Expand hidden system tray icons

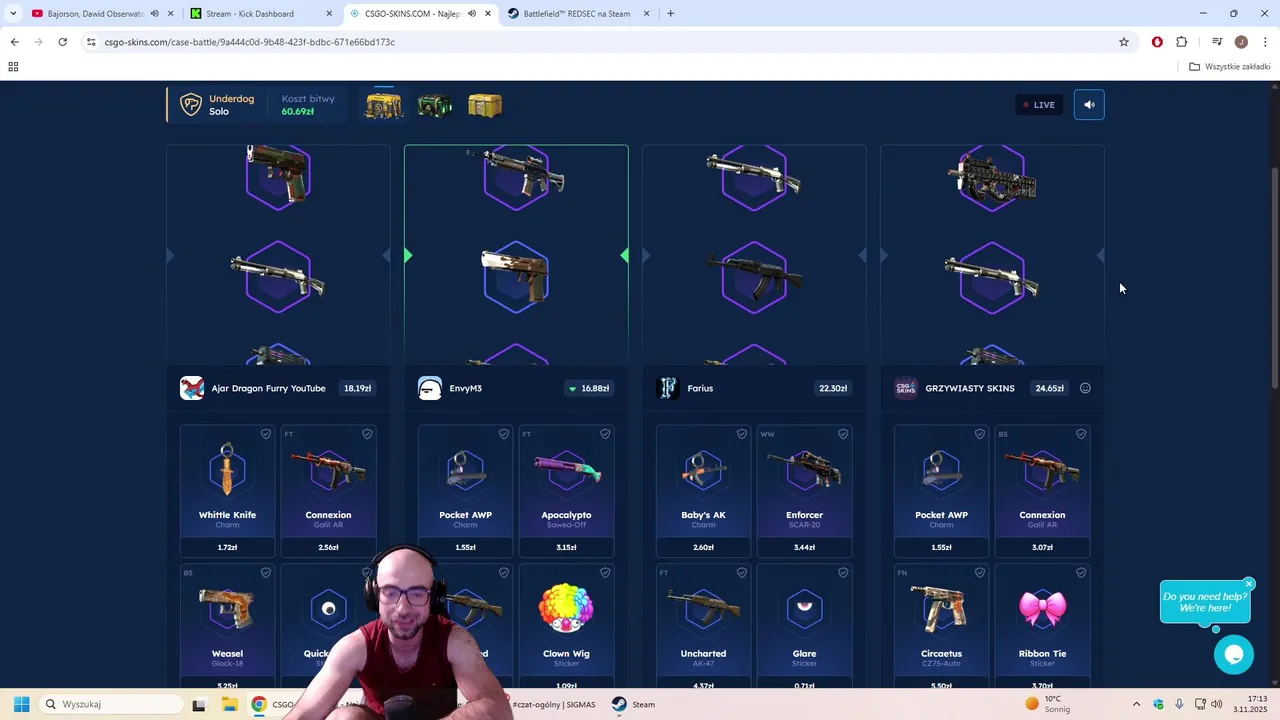(1136, 704)
